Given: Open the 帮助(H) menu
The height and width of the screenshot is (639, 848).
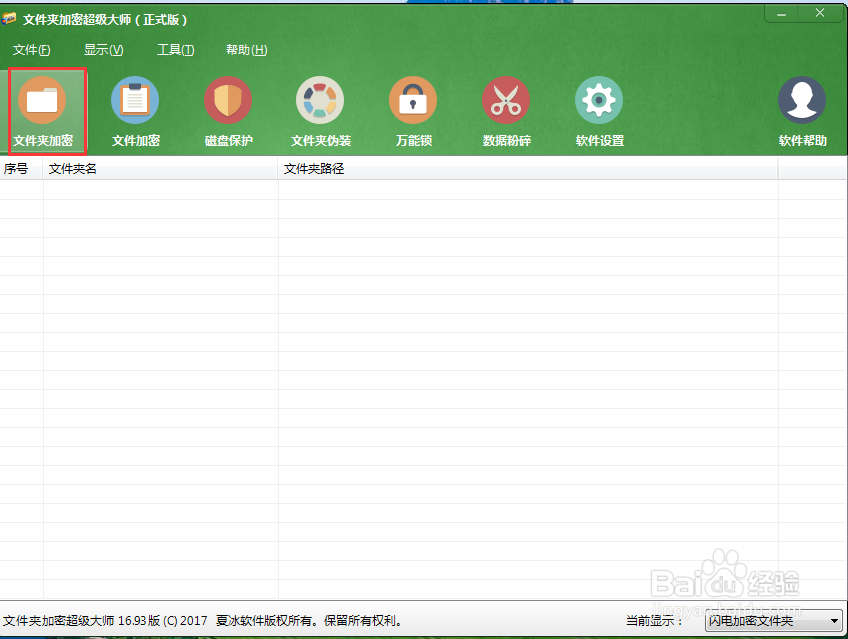Looking at the screenshot, I should (247, 50).
